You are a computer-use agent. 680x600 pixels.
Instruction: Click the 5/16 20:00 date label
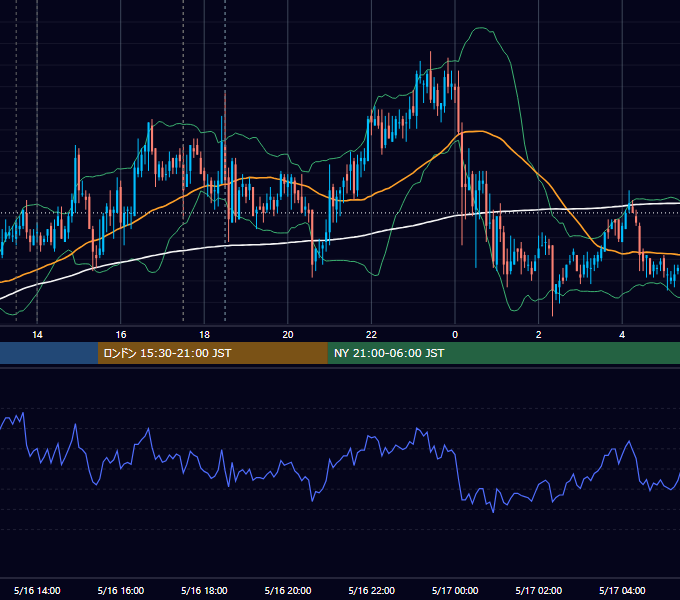pyautogui.click(x=288, y=590)
